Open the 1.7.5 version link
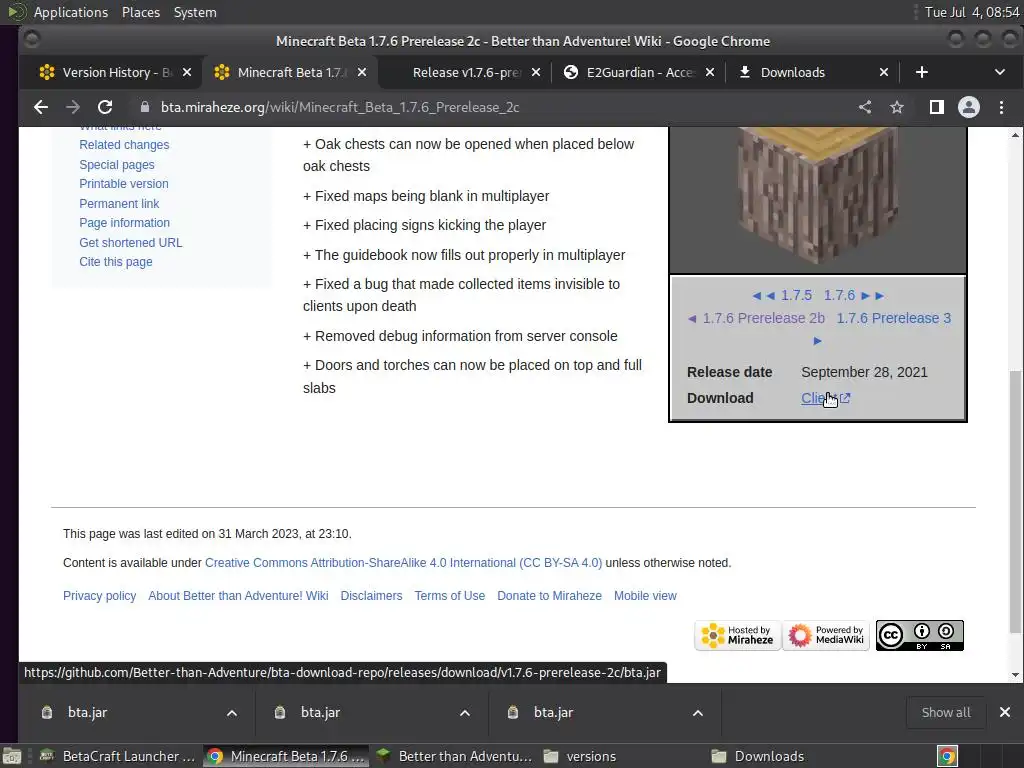Image resolution: width=1024 pixels, height=768 pixels. 796,295
